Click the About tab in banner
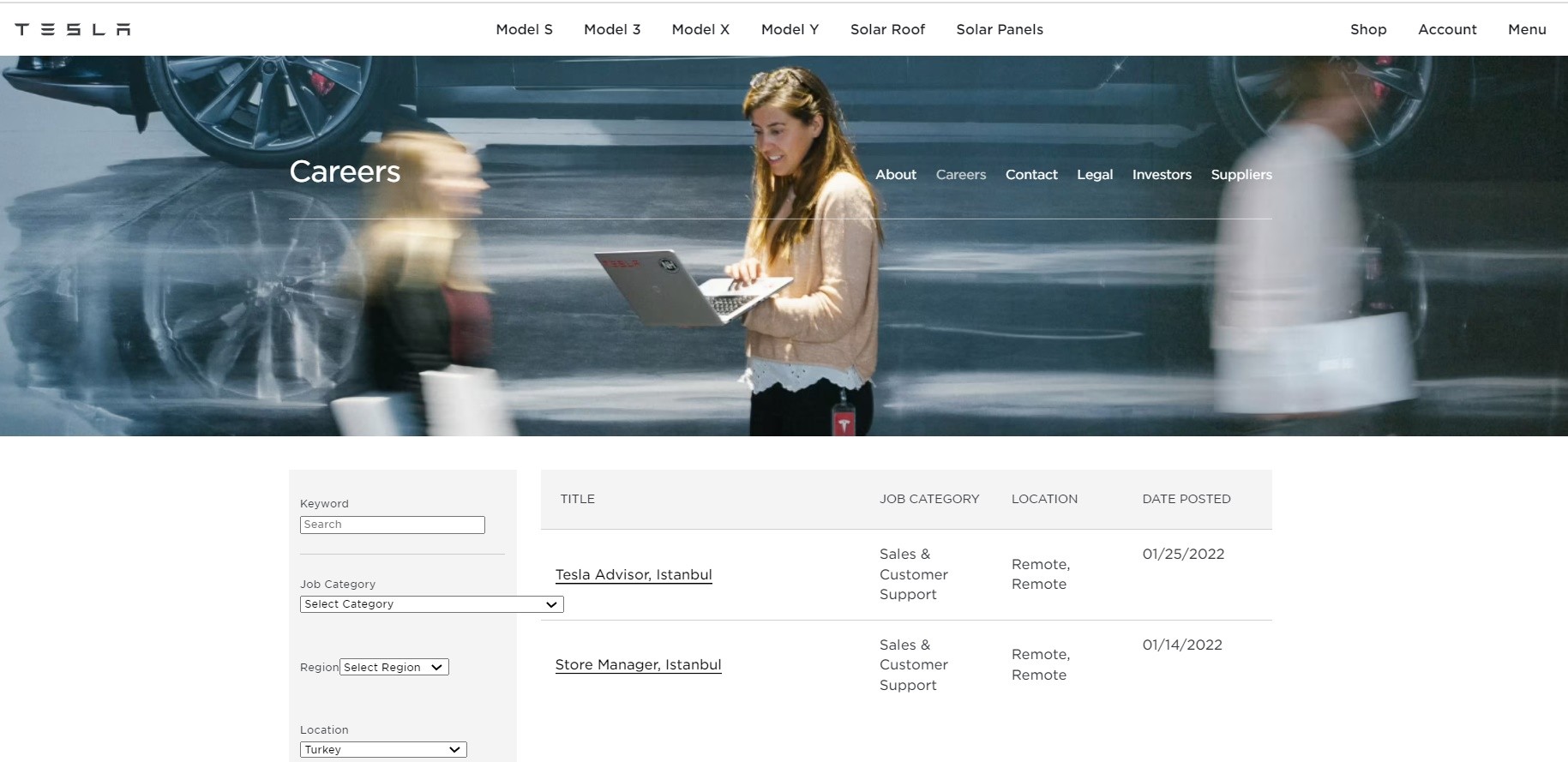 coord(895,175)
